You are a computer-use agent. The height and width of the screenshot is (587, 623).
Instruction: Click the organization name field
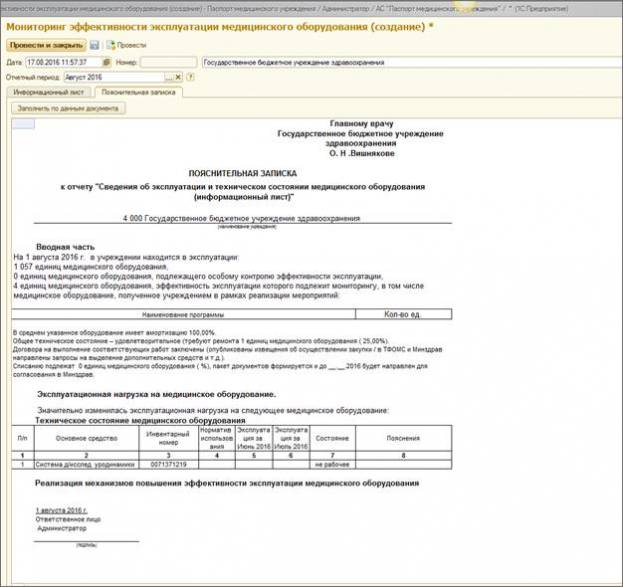point(400,62)
